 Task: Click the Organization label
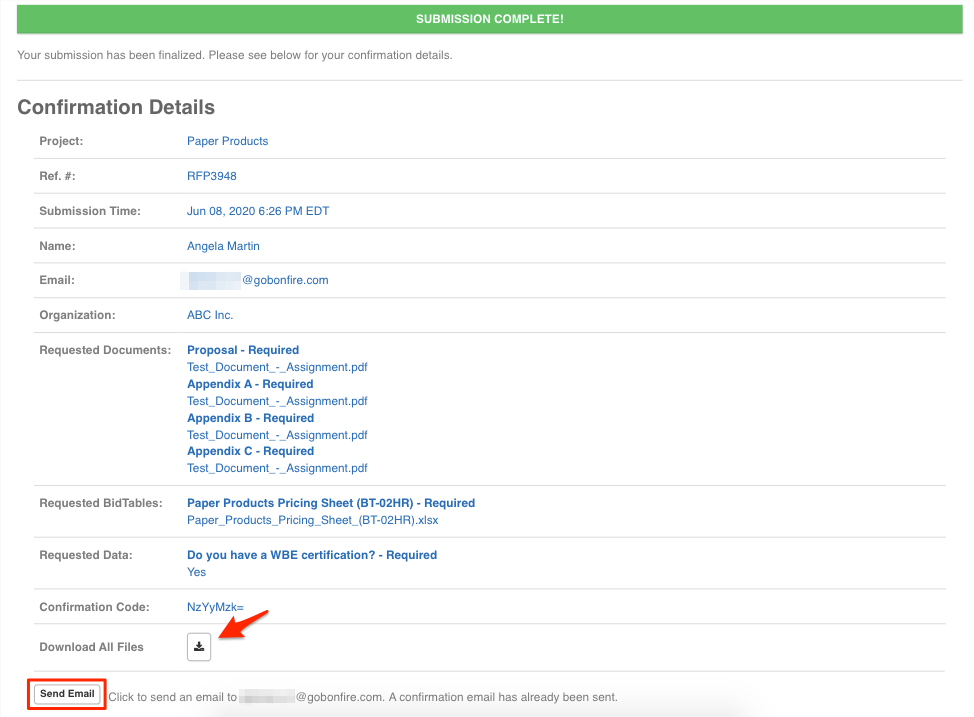pos(77,315)
